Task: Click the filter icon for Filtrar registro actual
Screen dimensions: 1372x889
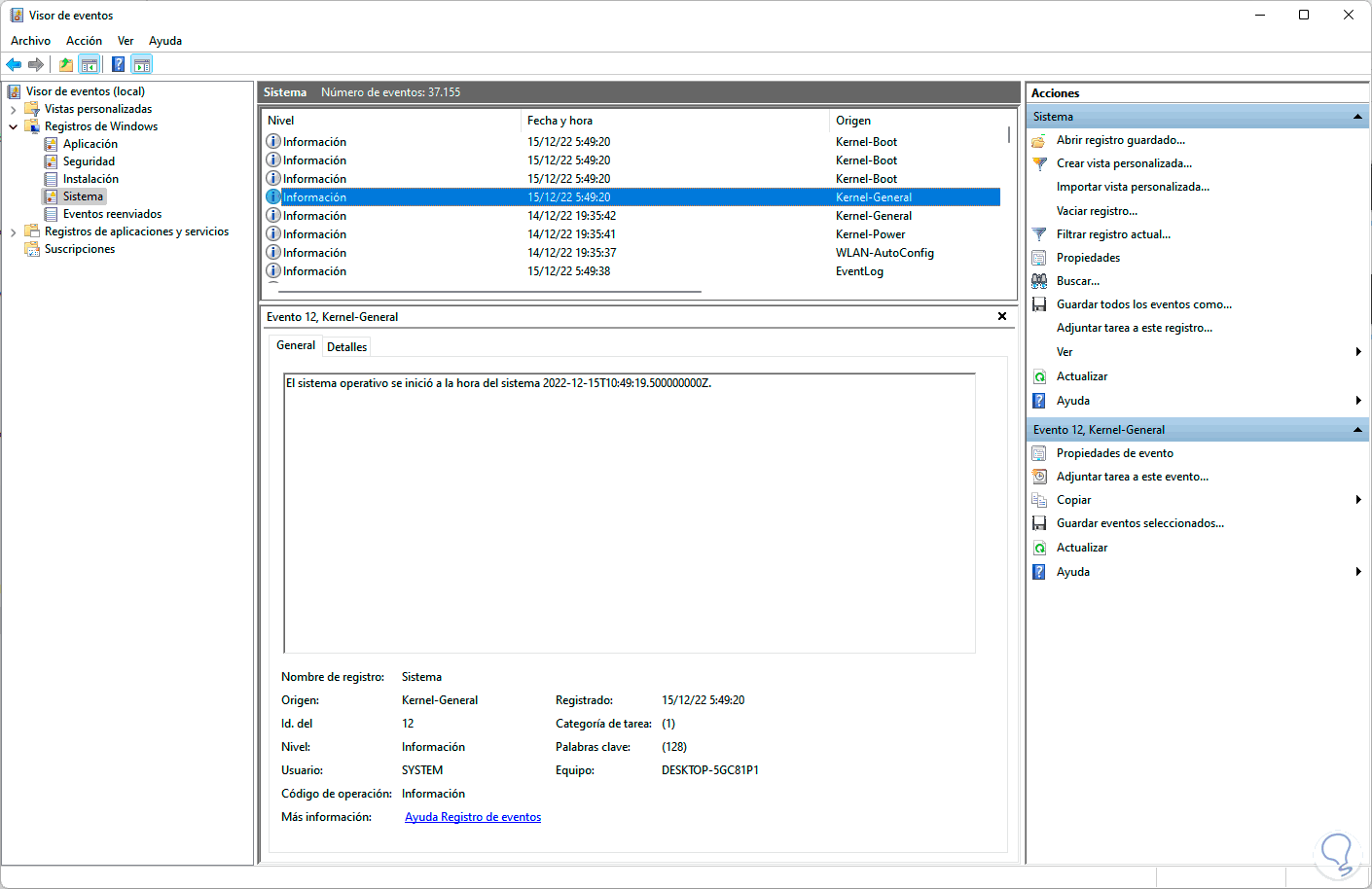Action: (1039, 234)
